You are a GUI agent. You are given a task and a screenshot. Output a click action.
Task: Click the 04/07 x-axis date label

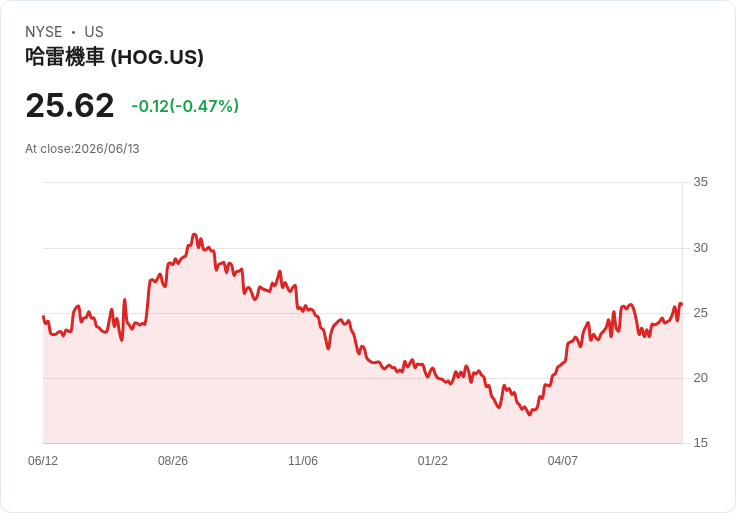pos(562,461)
